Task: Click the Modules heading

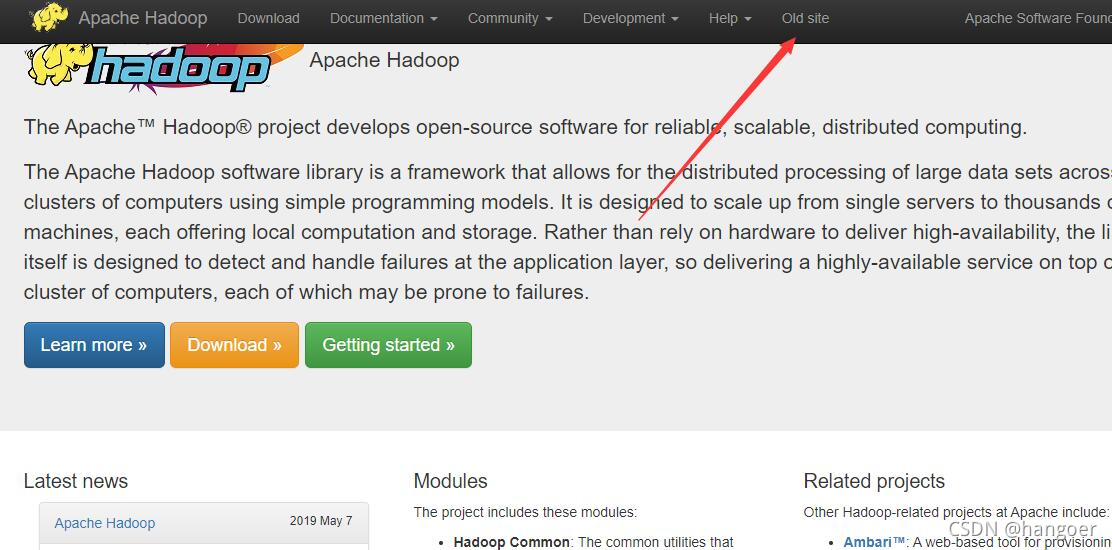Action: [450, 481]
